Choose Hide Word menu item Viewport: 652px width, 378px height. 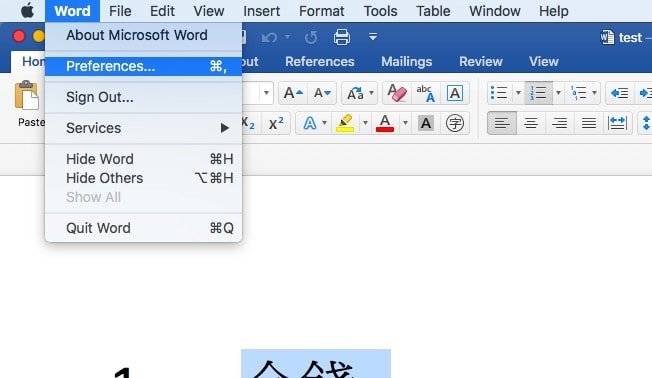(x=143, y=159)
